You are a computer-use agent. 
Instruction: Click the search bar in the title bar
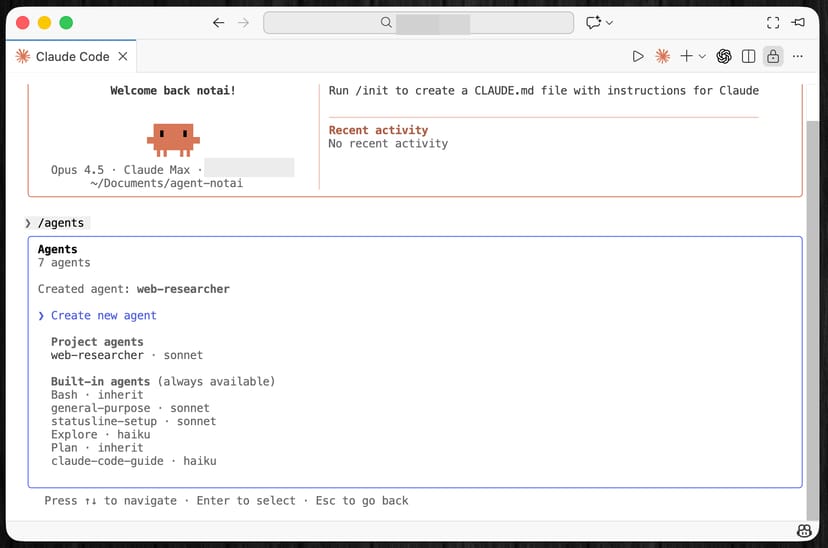pos(418,23)
